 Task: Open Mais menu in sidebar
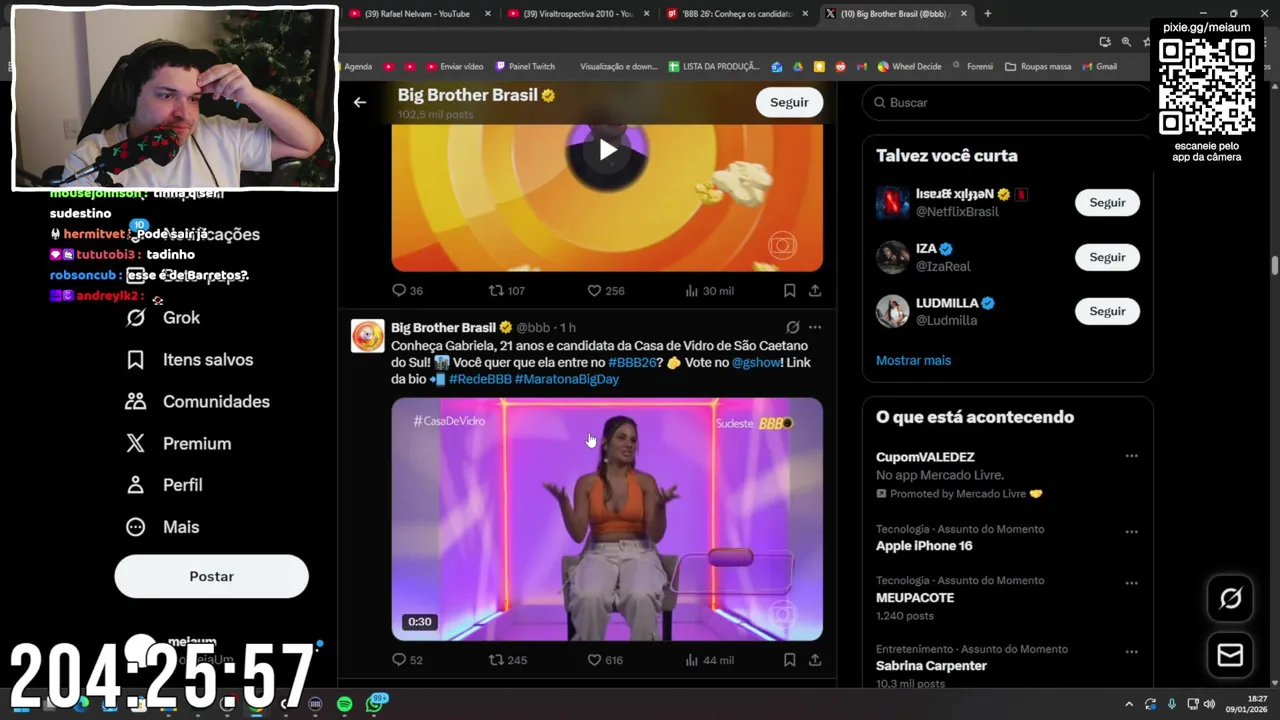(162, 527)
